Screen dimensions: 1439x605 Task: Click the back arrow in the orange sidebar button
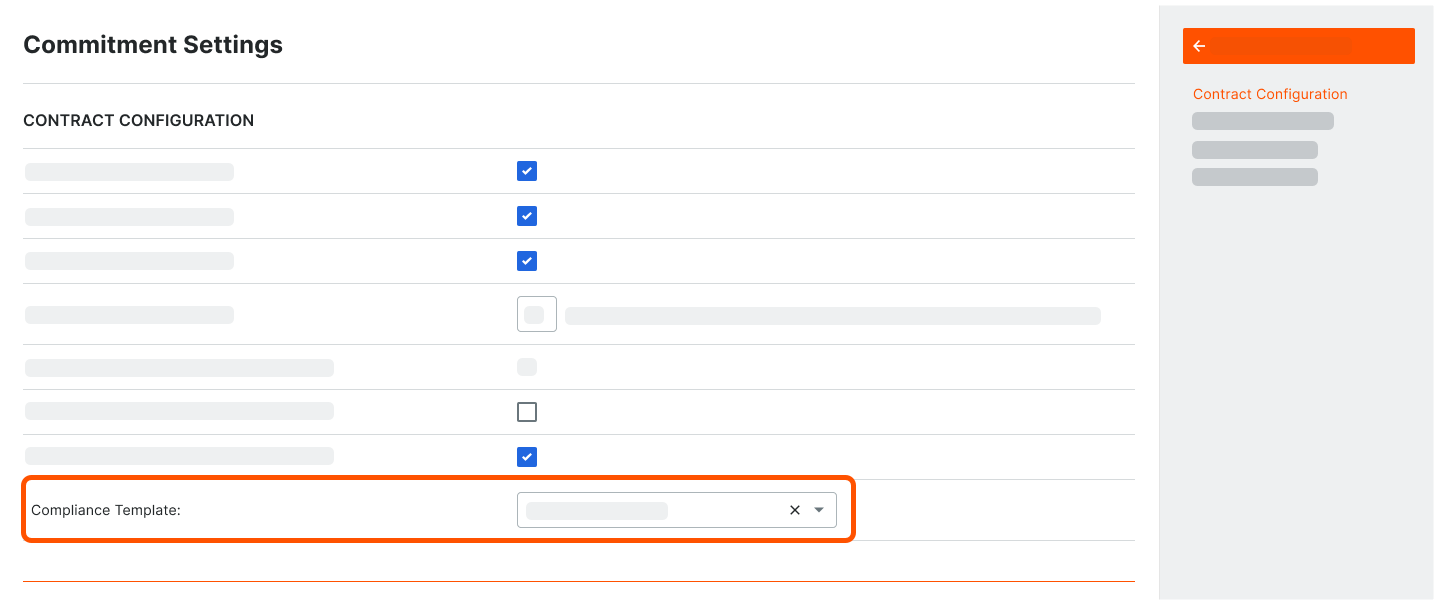pyautogui.click(x=1198, y=46)
